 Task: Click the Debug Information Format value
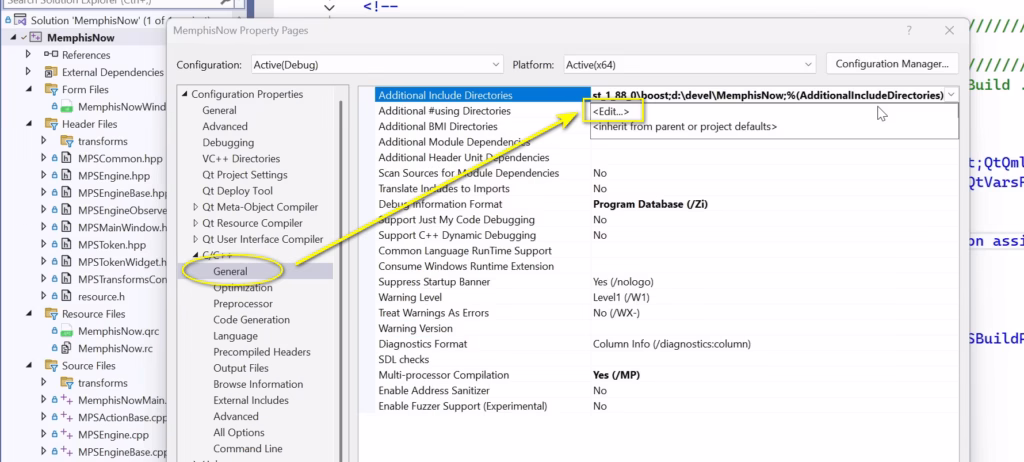point(650,205)
